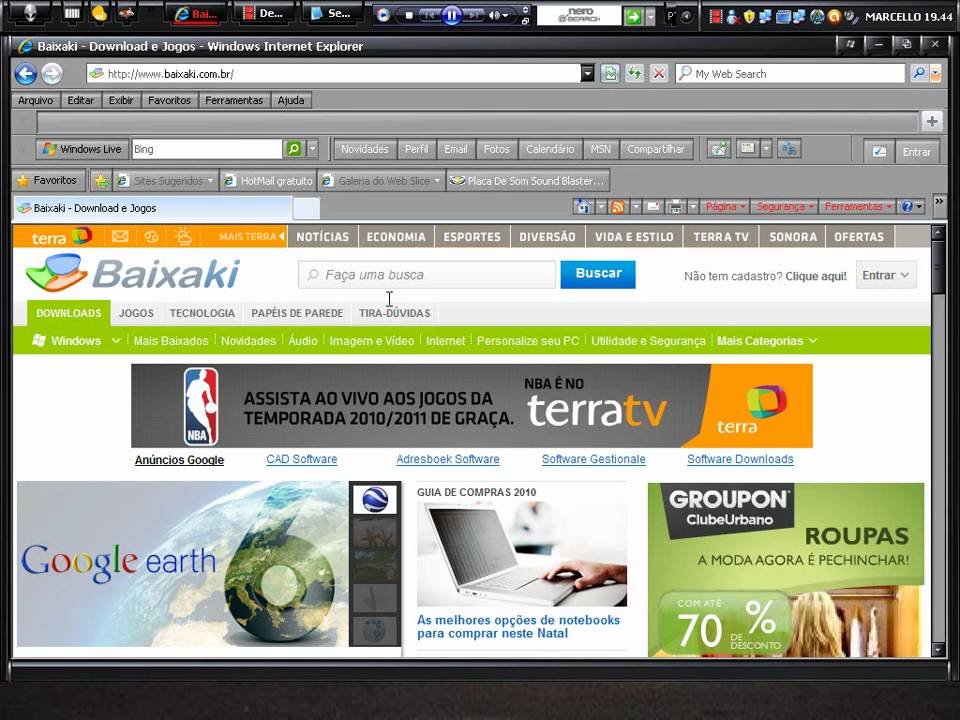Open the Página command bar menu
Screen dimensions: 960x720
(x=725, y=206)
